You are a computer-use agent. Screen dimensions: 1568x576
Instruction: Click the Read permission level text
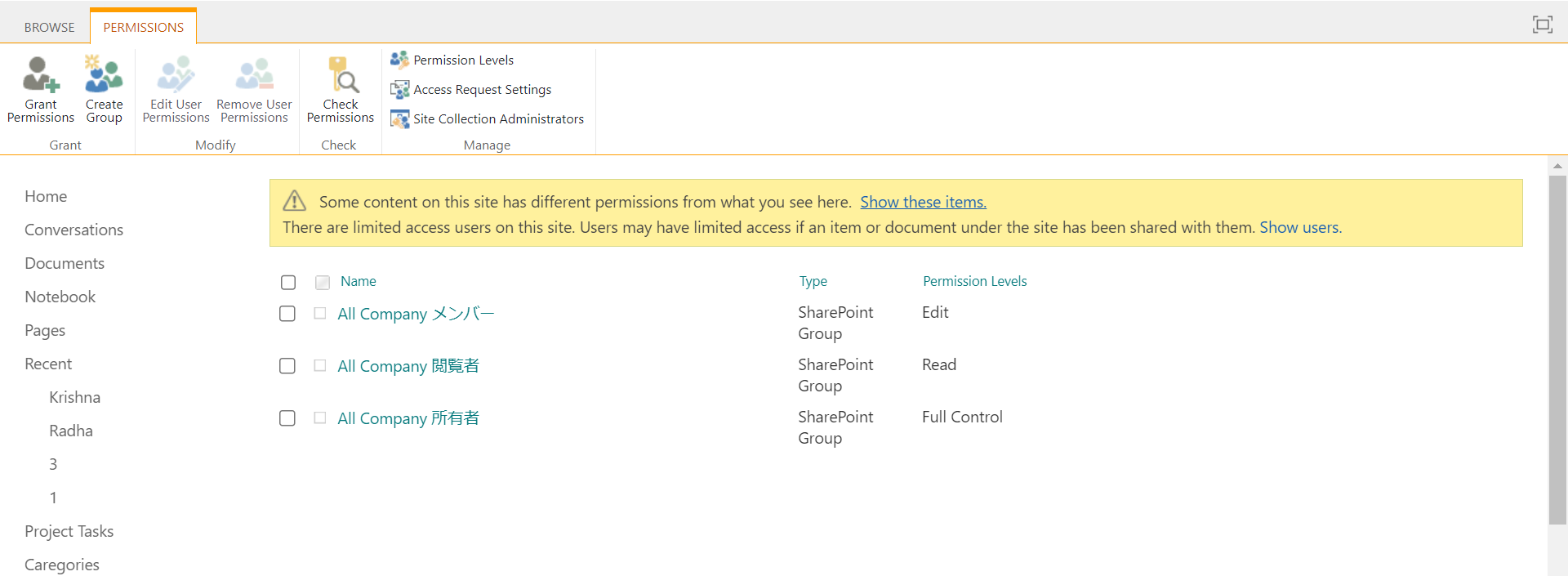point(939,364)
